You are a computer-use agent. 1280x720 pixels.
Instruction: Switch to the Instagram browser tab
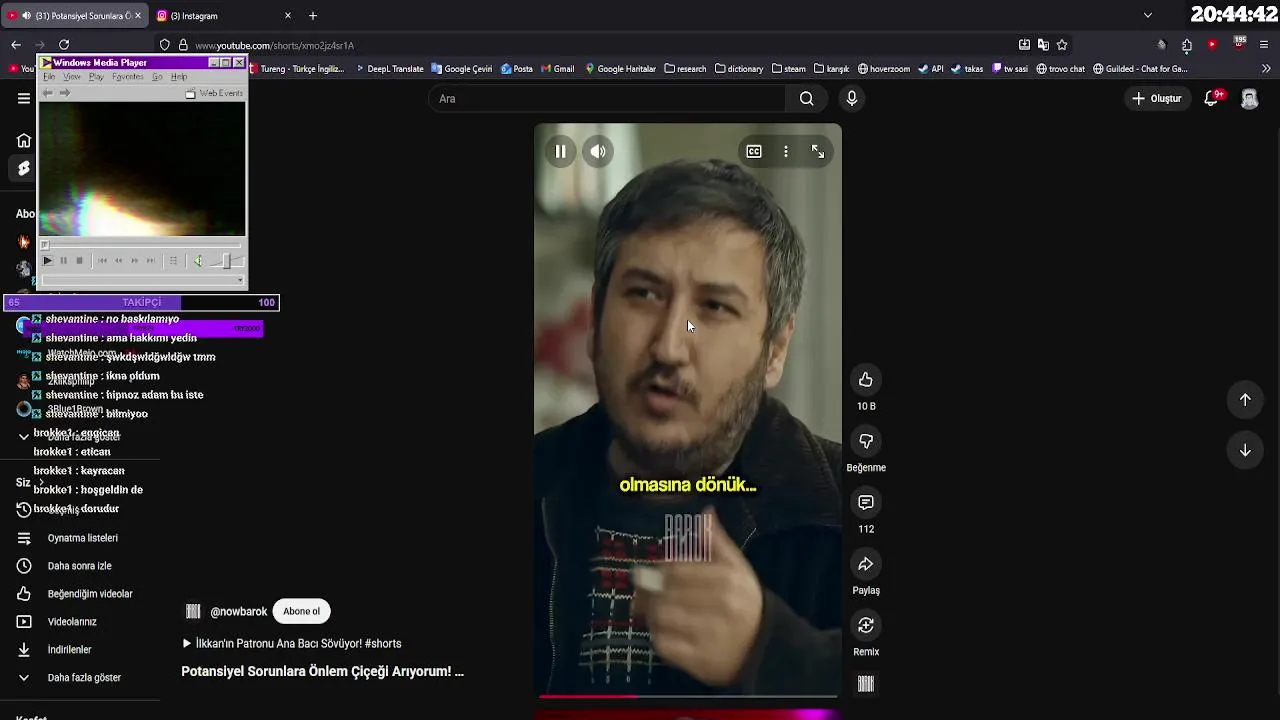click(225, 16)
